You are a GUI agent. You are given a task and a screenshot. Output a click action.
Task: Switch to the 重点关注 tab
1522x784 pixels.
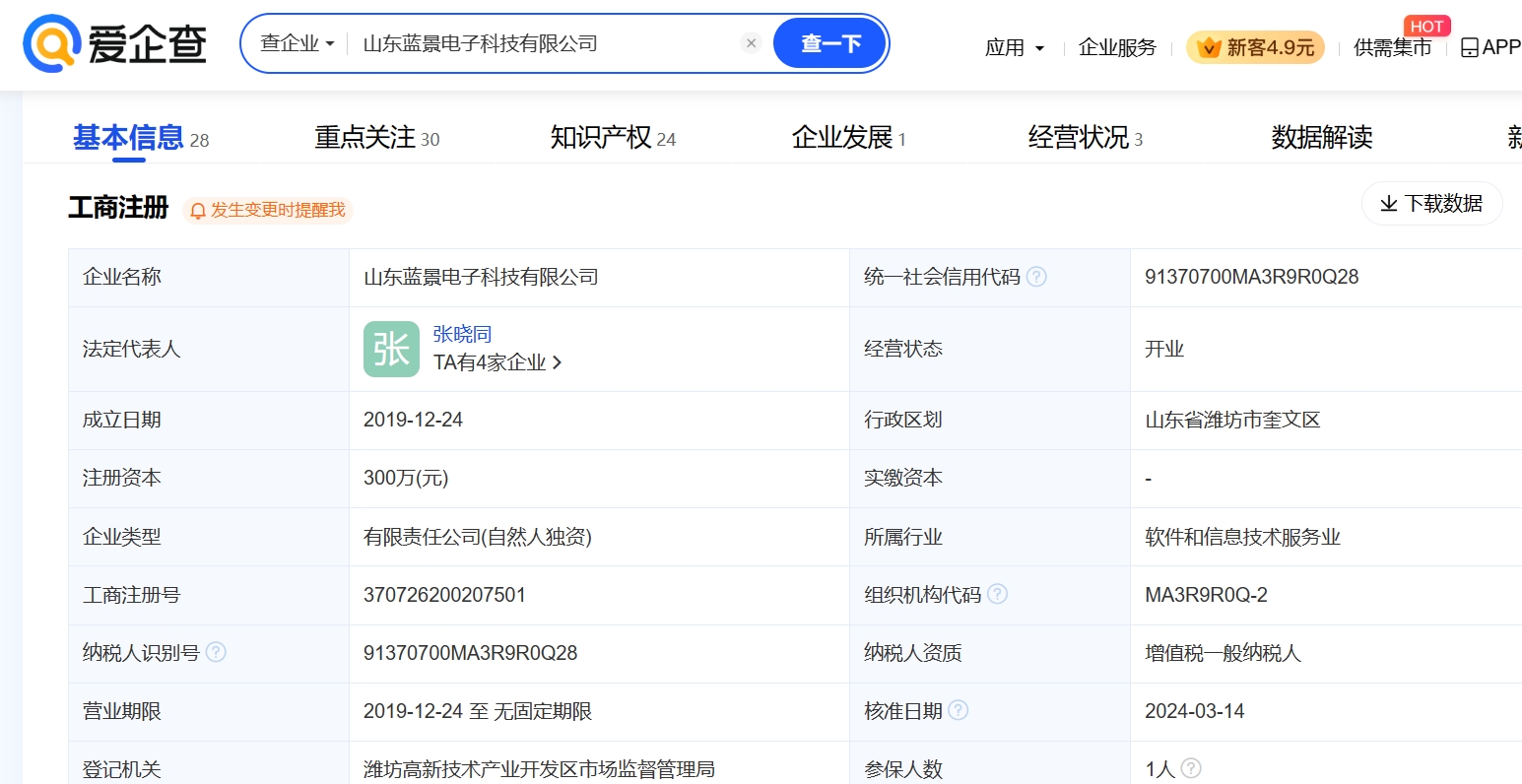coord(377,138)
